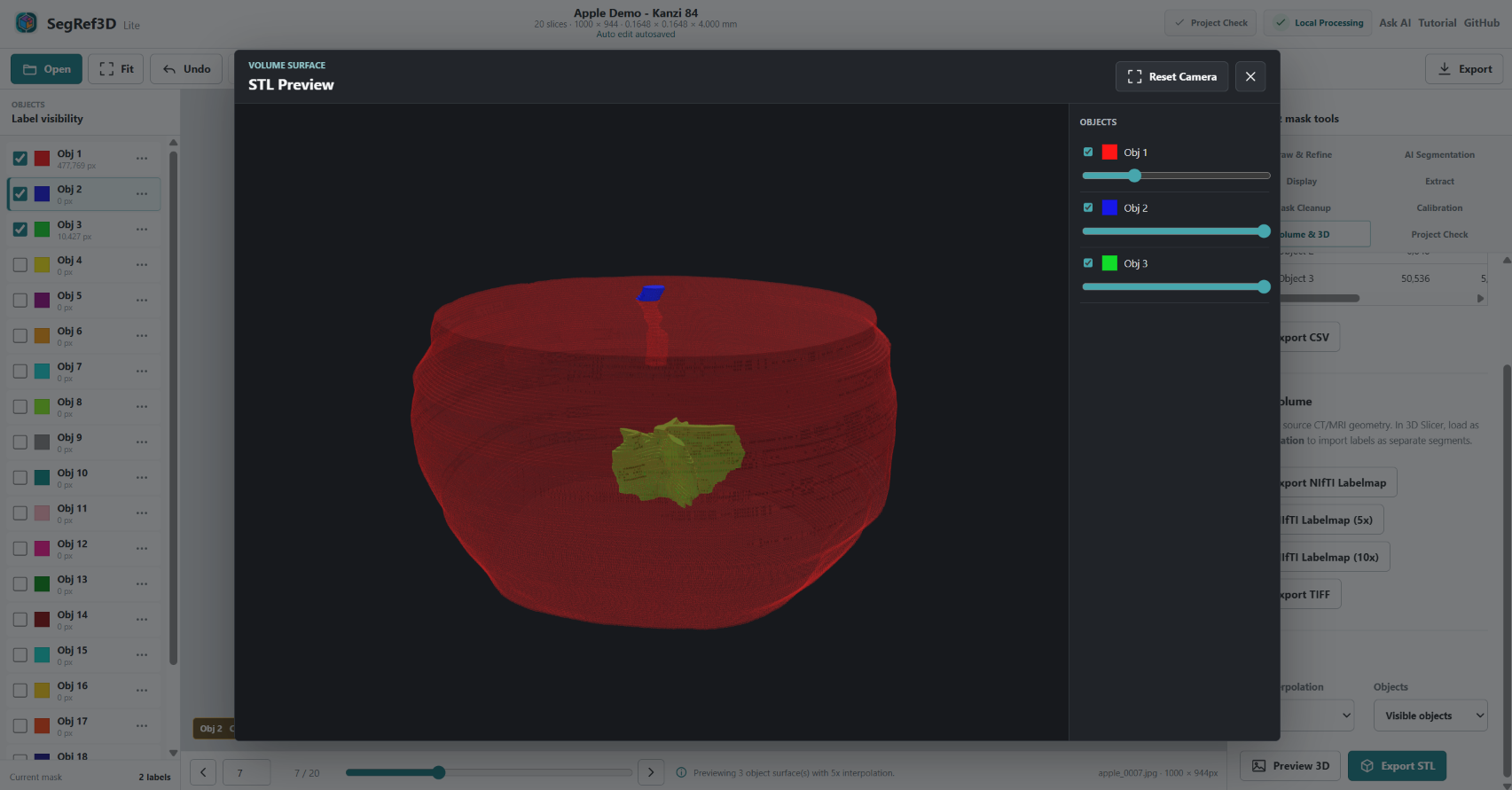Click the Ask AI link
The width and height of the screenshot is (1512, 790).
(x=1395, y=23)
